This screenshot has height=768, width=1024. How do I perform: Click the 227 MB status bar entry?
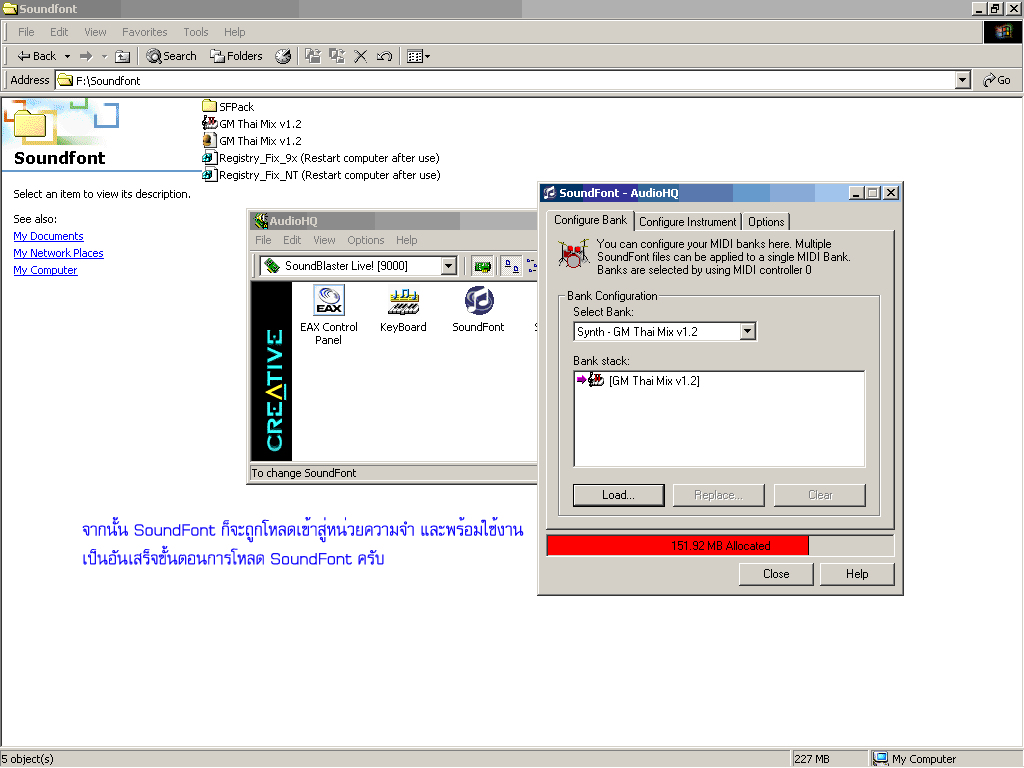(812, 759)
